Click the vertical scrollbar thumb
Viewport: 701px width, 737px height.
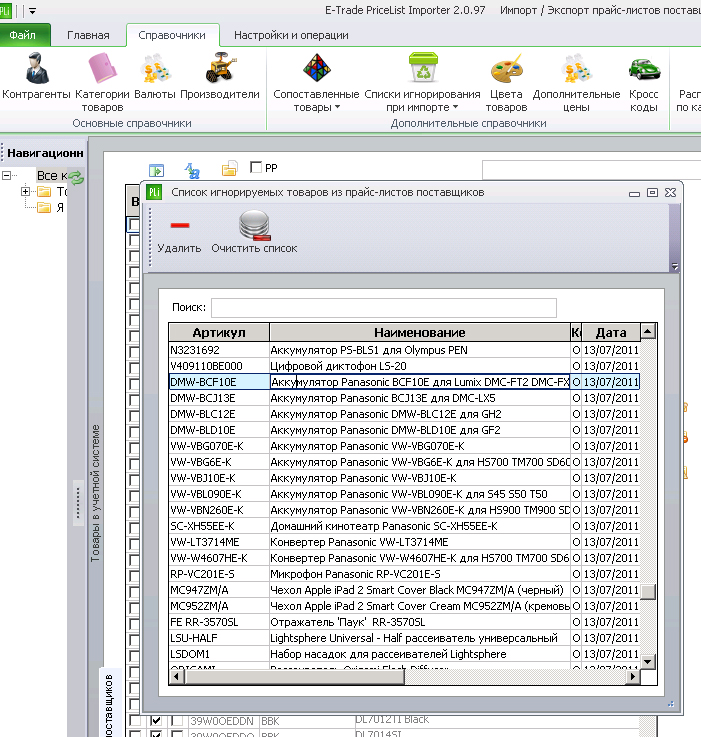(648, 592)
